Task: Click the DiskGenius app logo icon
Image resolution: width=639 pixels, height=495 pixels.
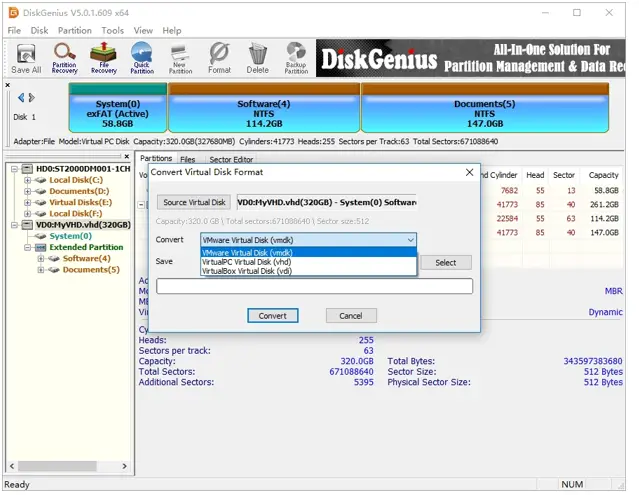Action: click(x=14, y=13)
